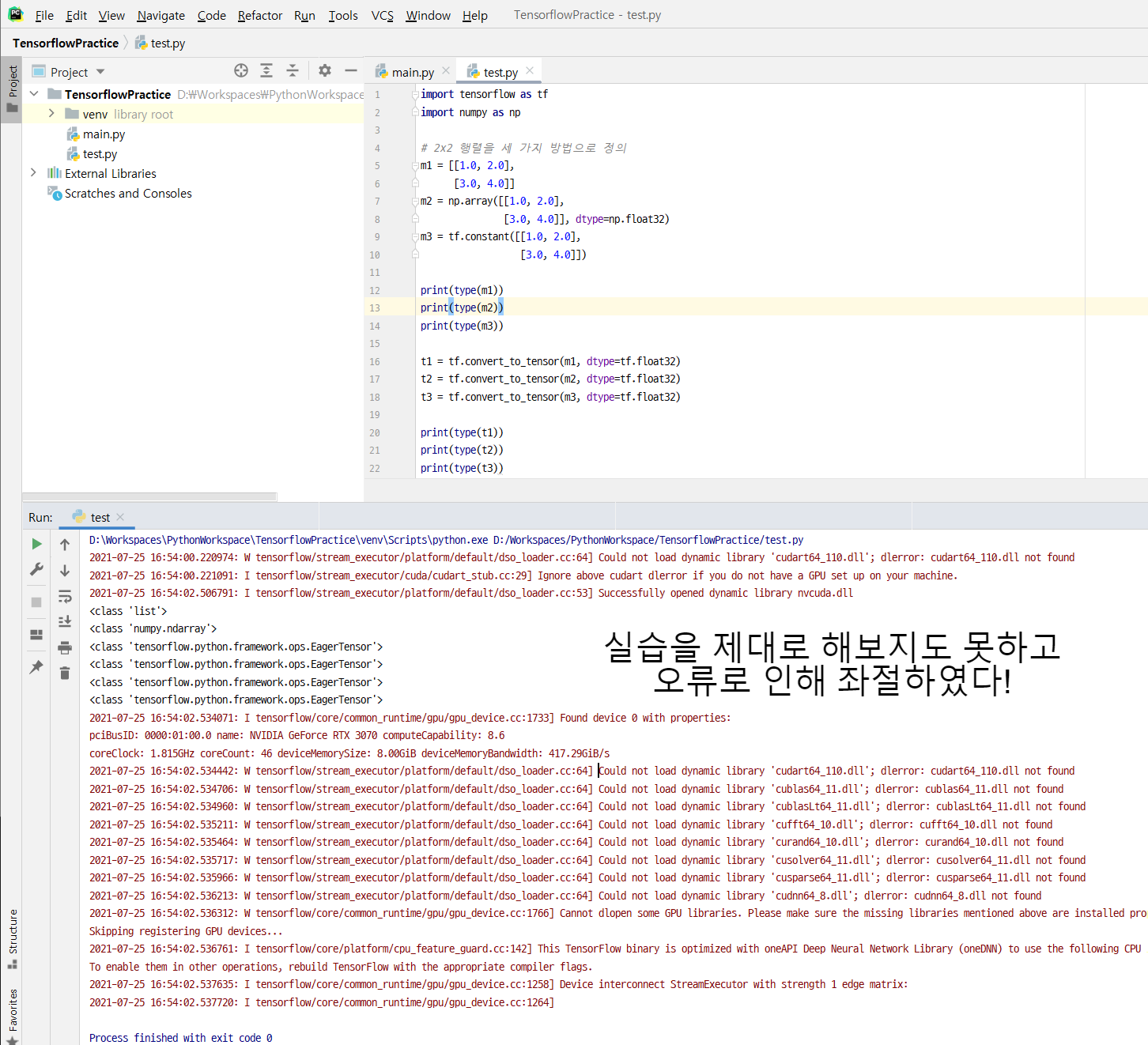Fold the import block at line 1
Image resolution: width=1148 pixels, height=1045 pixels.
point(415,94)
